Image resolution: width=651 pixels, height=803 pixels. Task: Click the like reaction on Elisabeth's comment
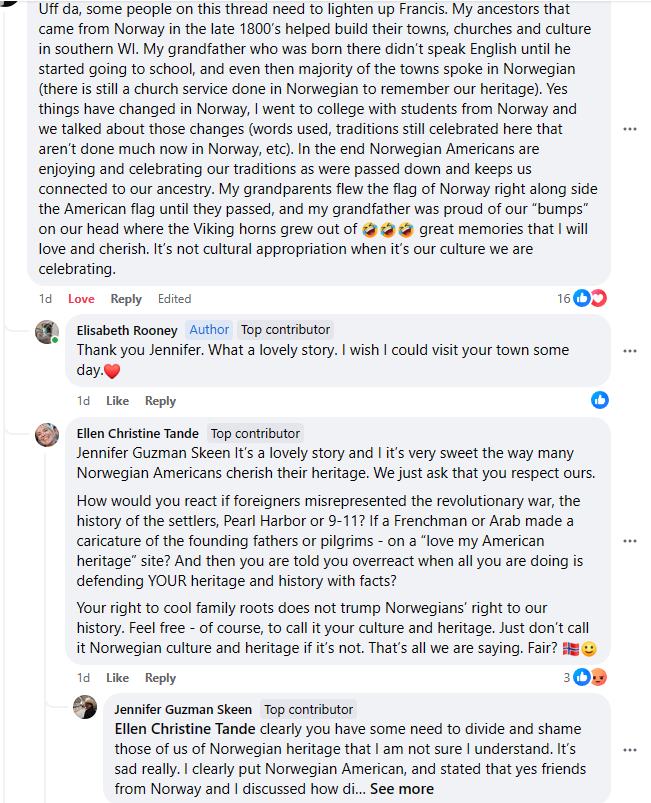point(599,400)
